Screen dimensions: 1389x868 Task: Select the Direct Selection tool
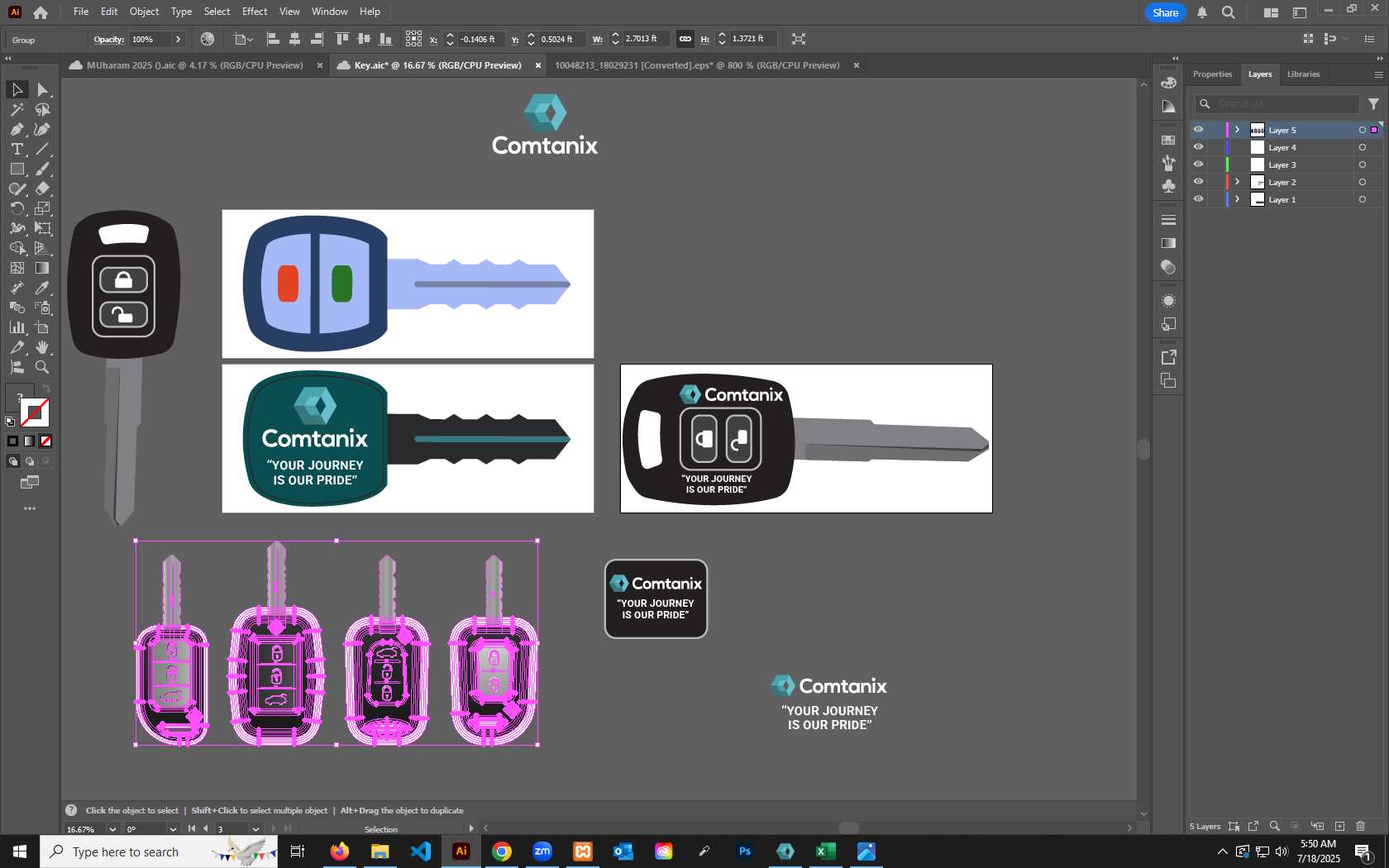pyautogui.click(x=43, y=89)
